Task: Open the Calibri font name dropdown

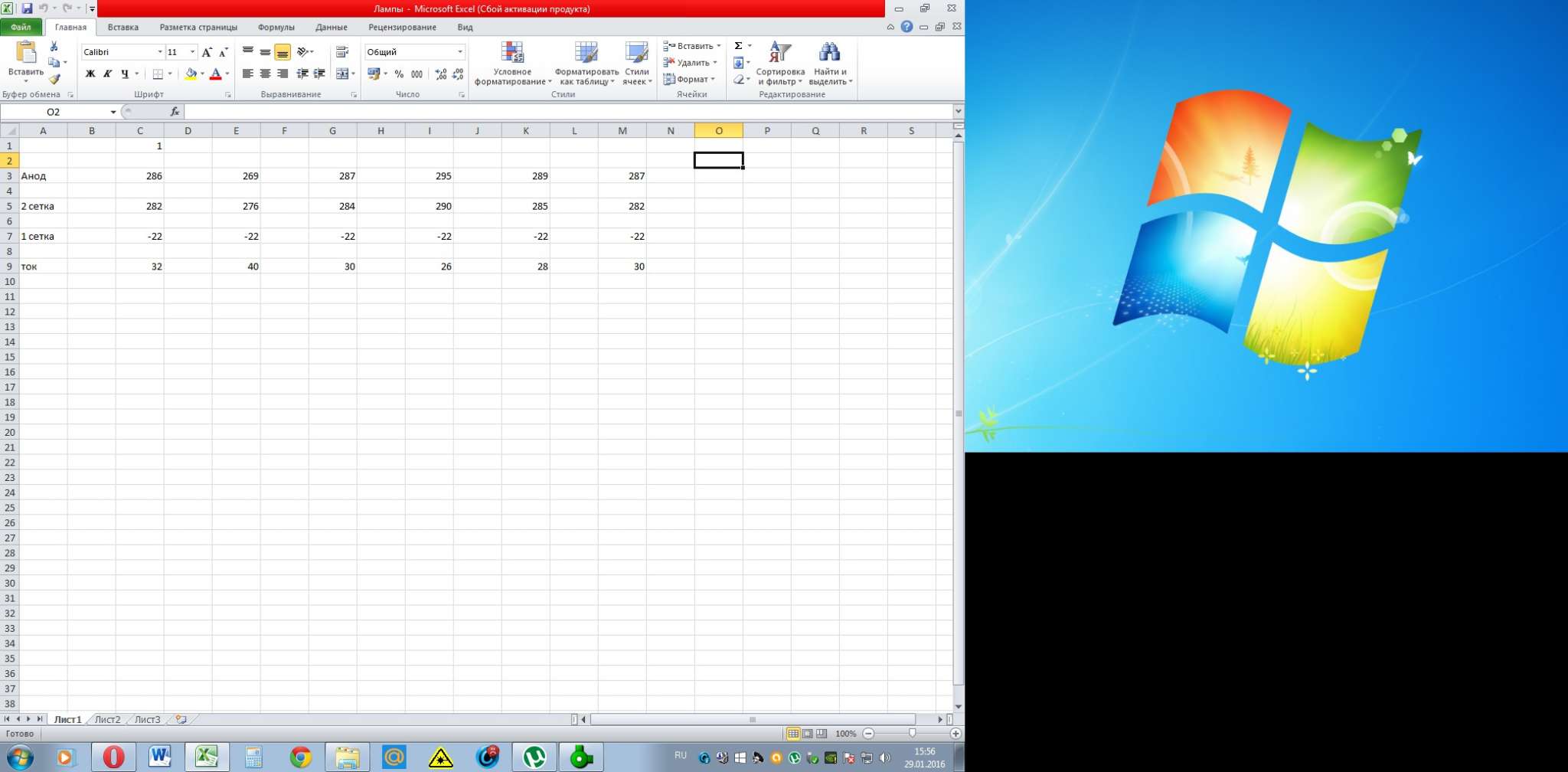Action: (x=160, y=52)
